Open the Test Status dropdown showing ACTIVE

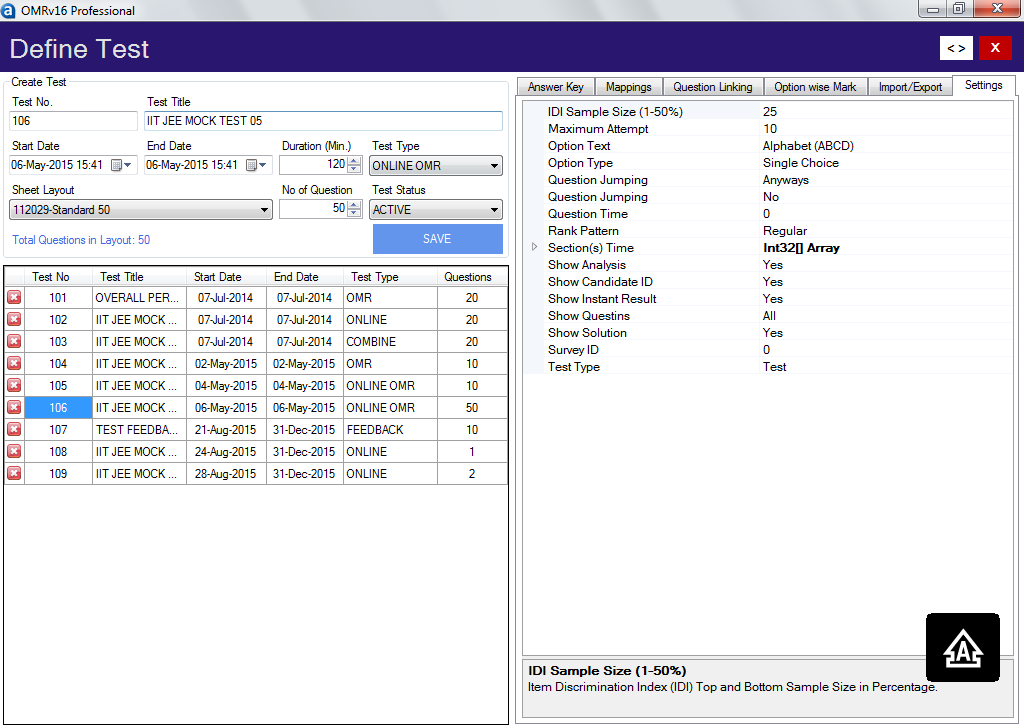pos(435,210)
